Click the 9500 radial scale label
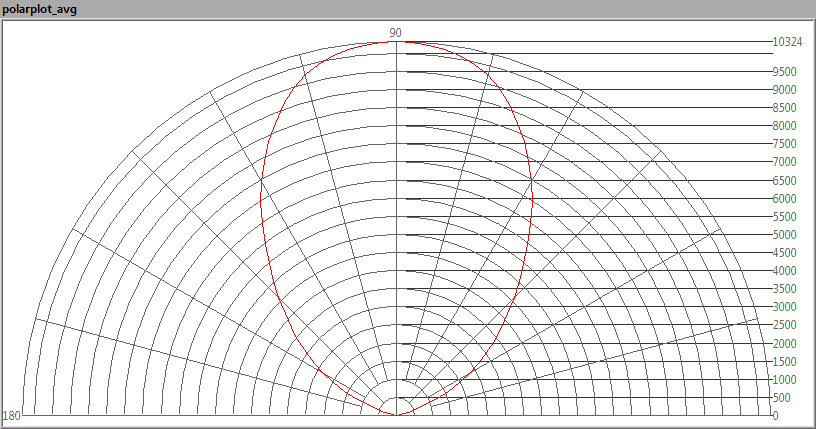This screenshot has width=816, height=429. tap(784, 72)
